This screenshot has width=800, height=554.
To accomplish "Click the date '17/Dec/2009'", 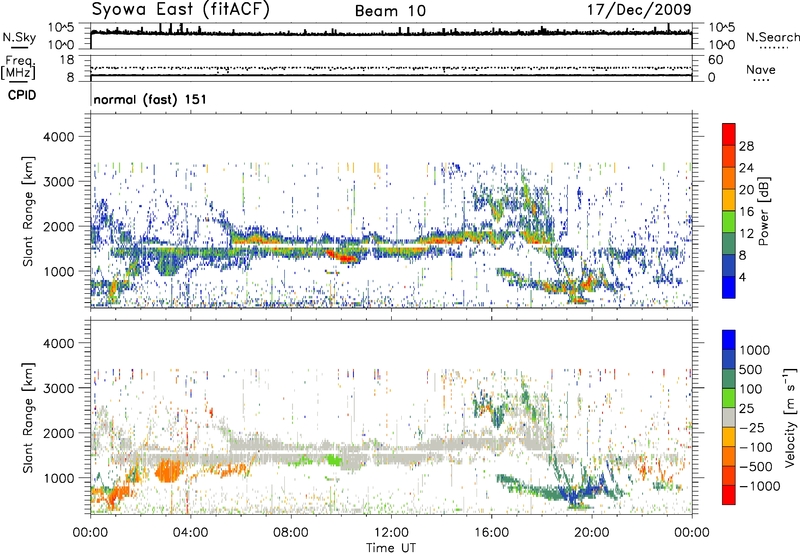I will pos(639,9).
